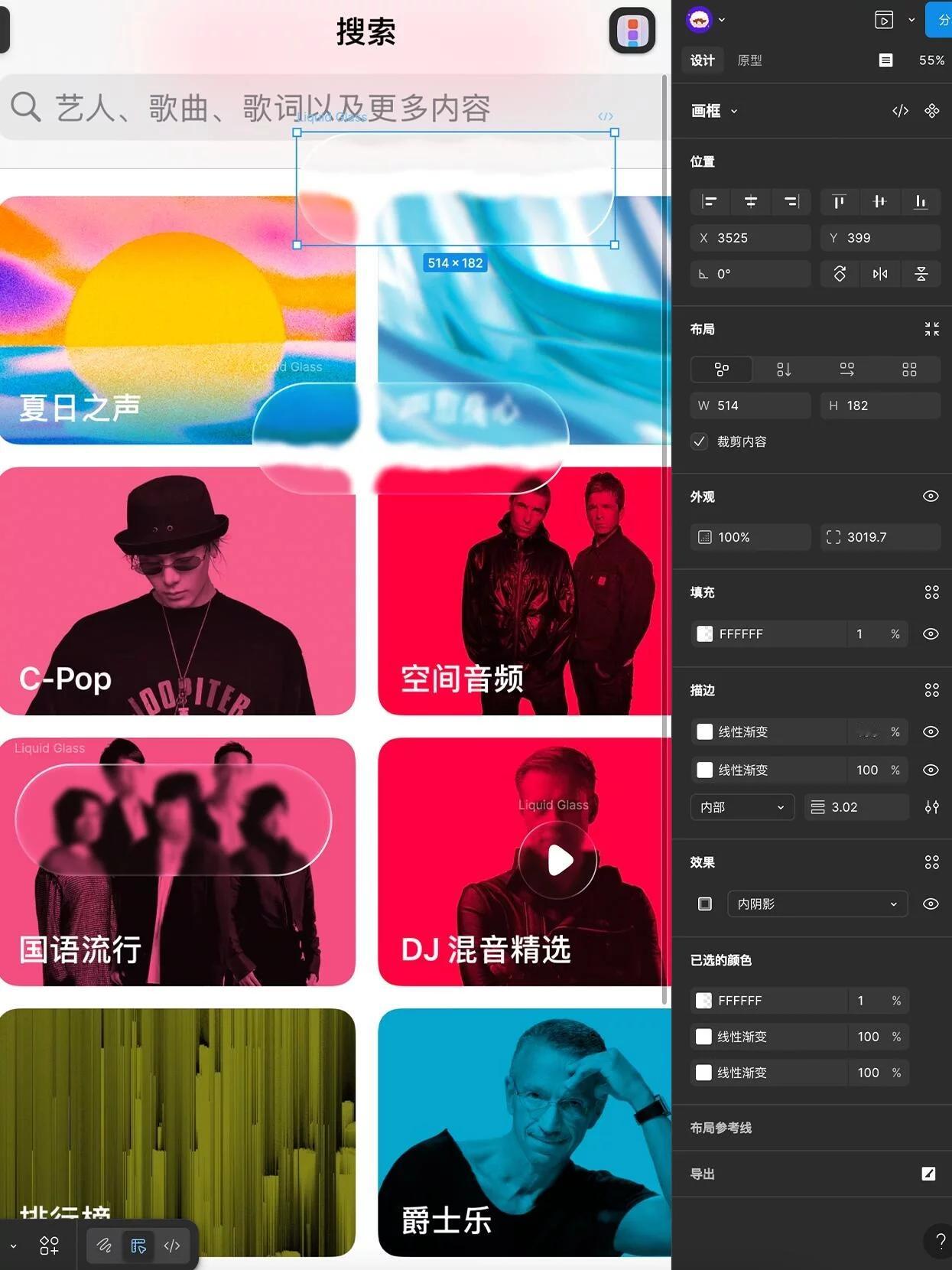The width and height of the screenshot is (952, 1270).
Task: Hide first 线性渐变 stroke
Action: tap(931, 731)
